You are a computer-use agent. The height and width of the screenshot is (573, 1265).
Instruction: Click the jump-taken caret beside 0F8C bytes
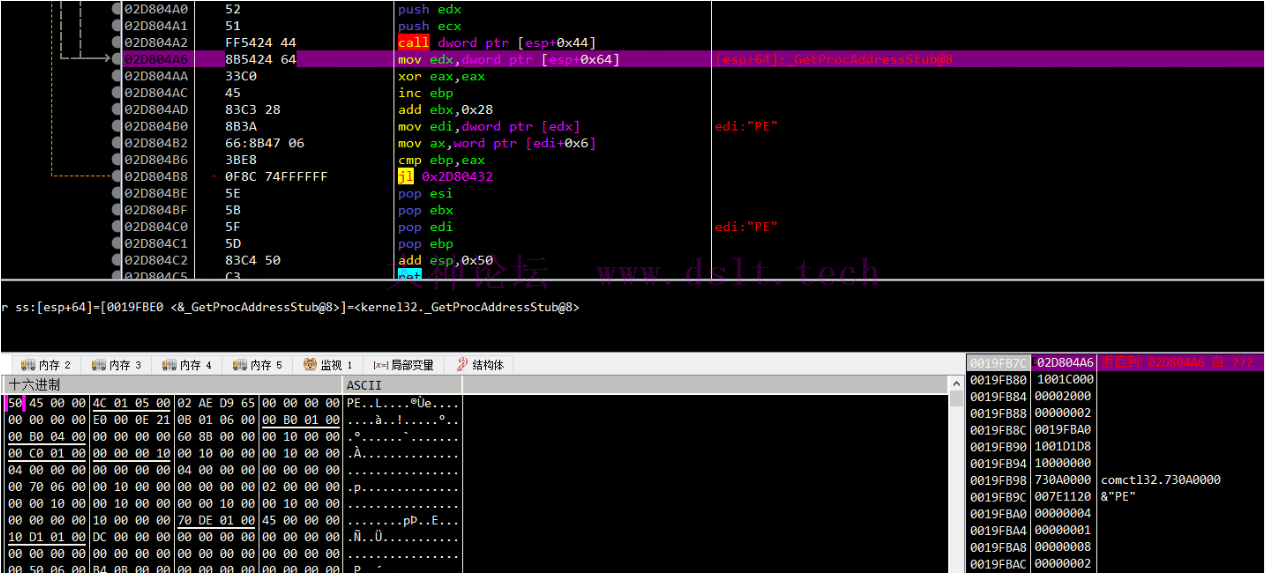coord(214,177)
